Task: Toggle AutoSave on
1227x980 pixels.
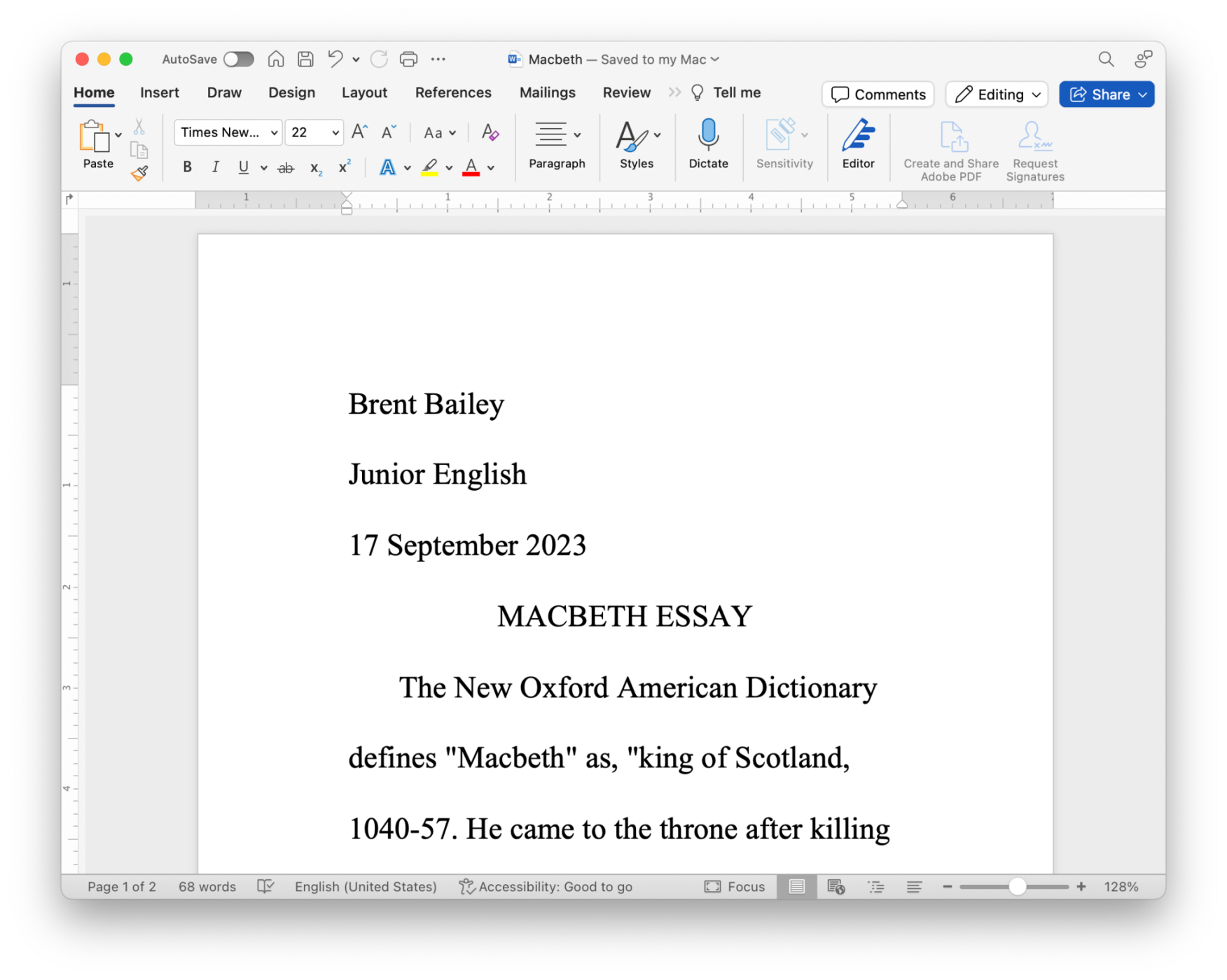Action: [x=239, y=59]
